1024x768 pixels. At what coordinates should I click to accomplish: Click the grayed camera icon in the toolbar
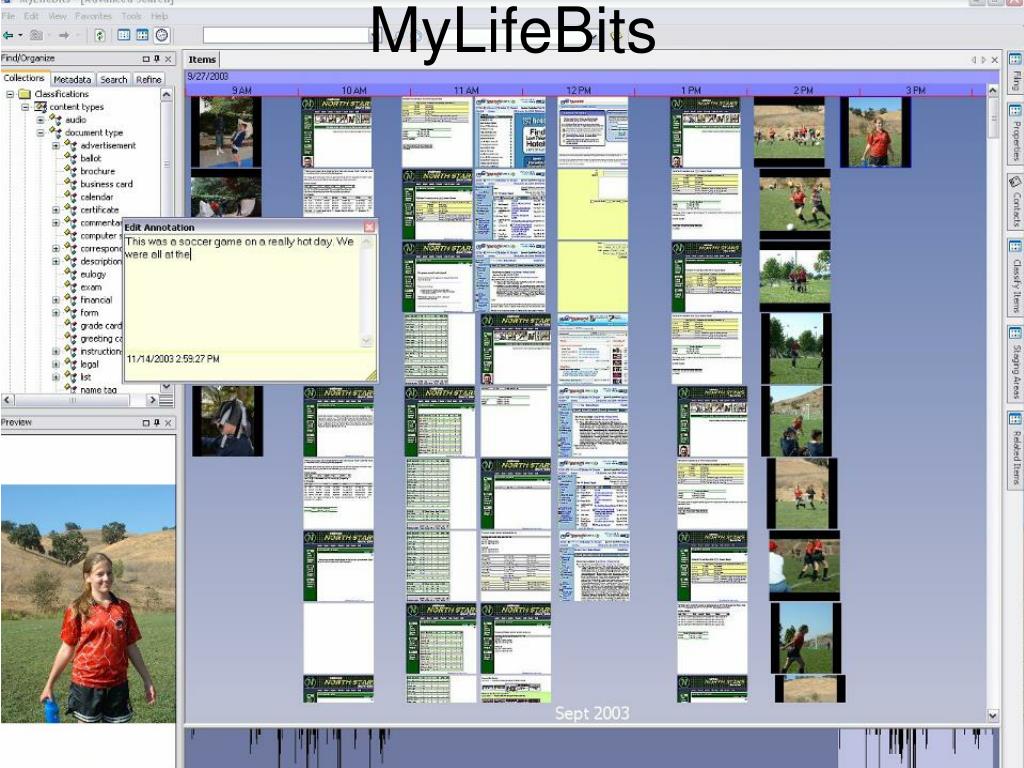[x=37, y=35]
